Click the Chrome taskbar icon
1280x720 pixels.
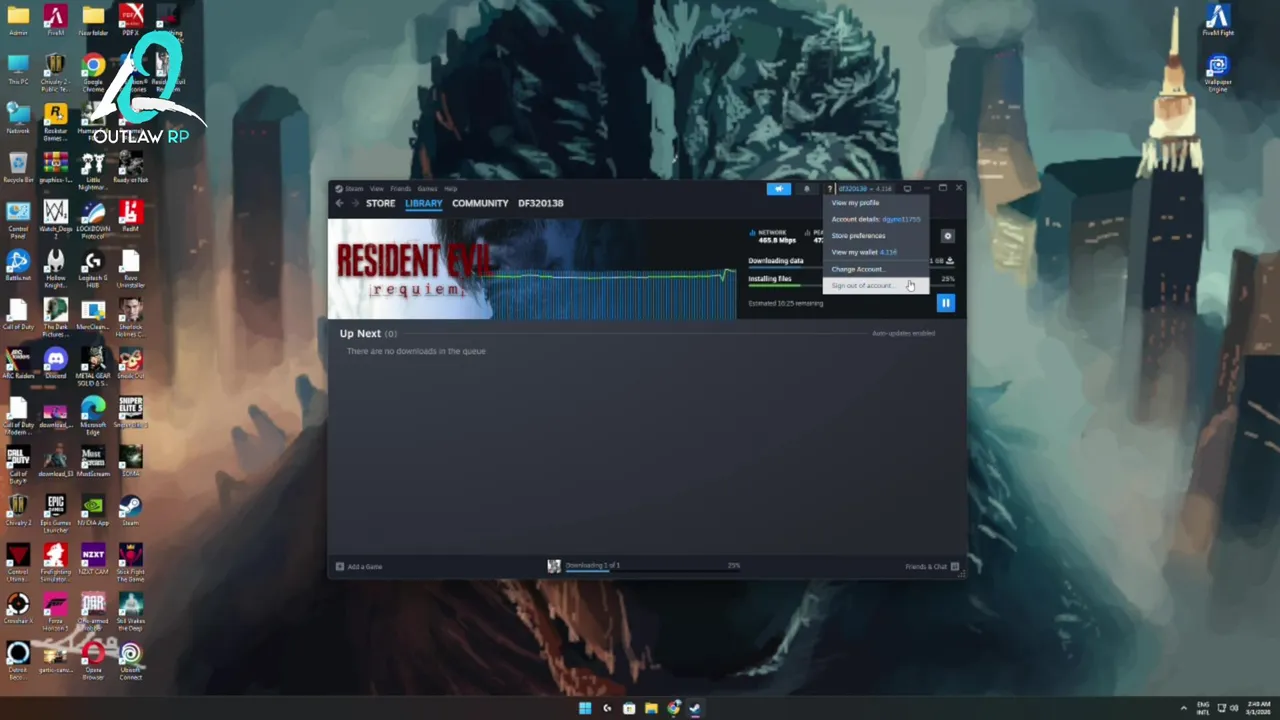point(673,708)
